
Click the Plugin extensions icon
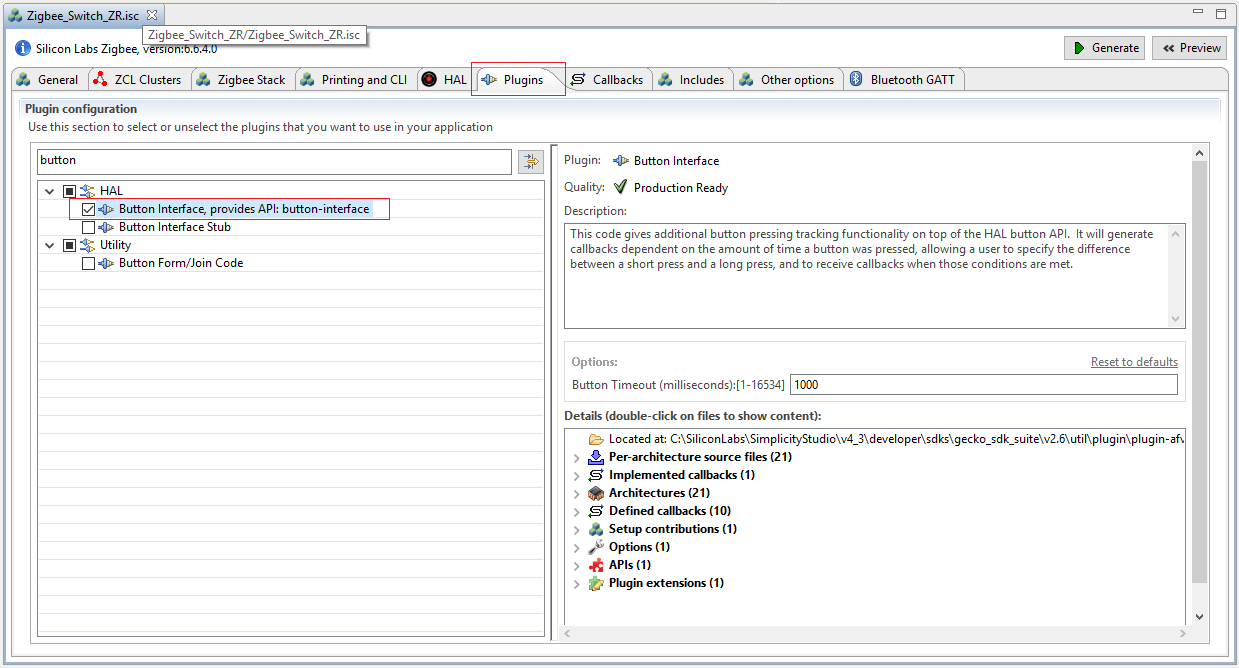coord(596,583)
